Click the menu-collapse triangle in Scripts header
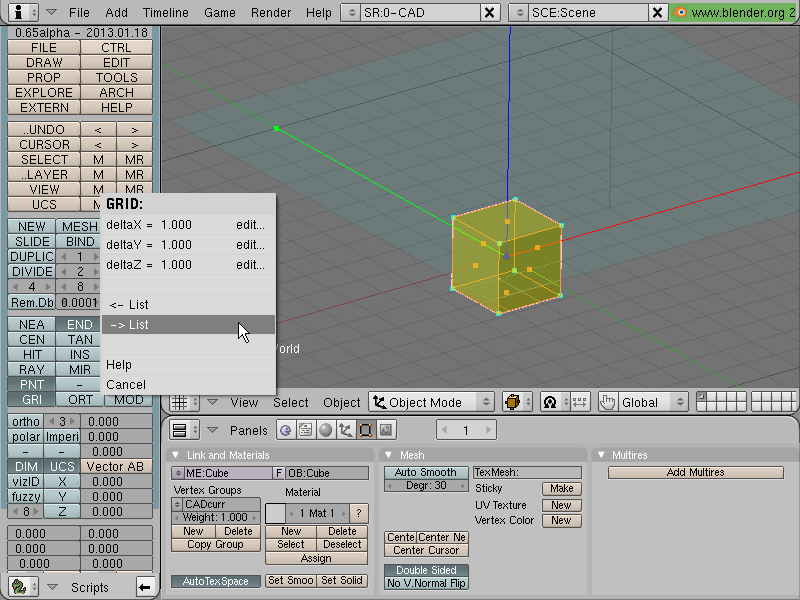This screenshot has width=800, height=600. [52, 587]
